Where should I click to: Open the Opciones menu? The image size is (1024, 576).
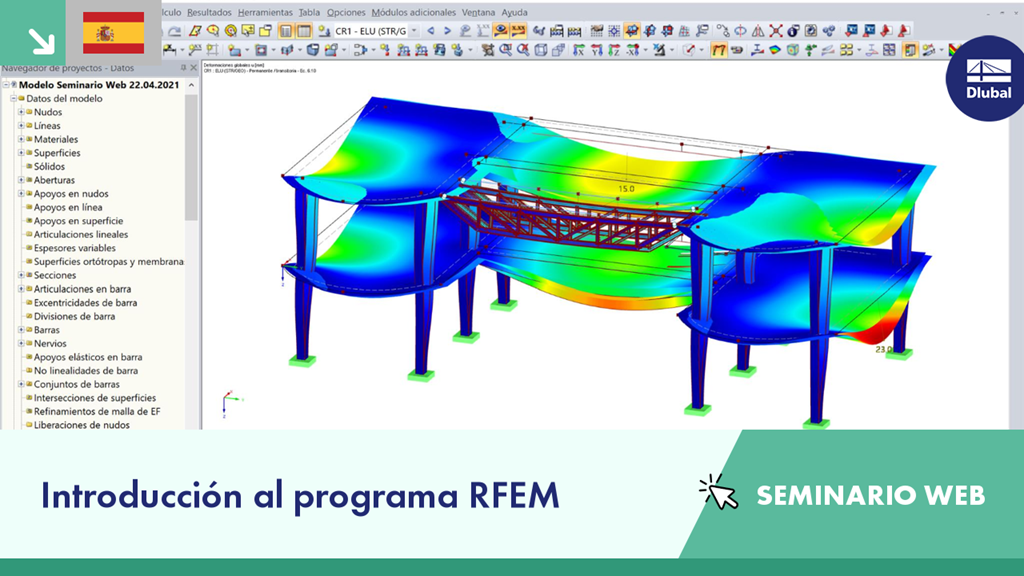click(346, 12)
